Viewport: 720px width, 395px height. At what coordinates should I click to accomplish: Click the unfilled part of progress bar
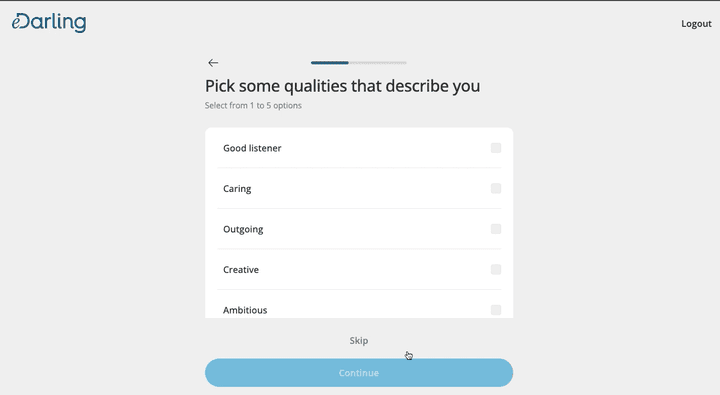click(x=377, y=62)
